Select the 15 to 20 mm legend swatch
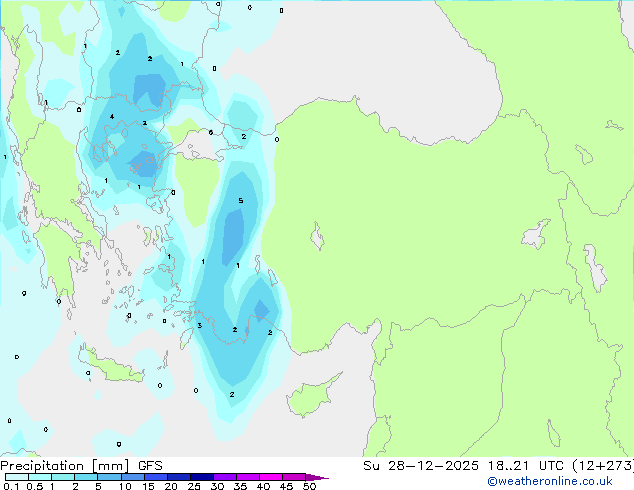 [x=155, y=477]
